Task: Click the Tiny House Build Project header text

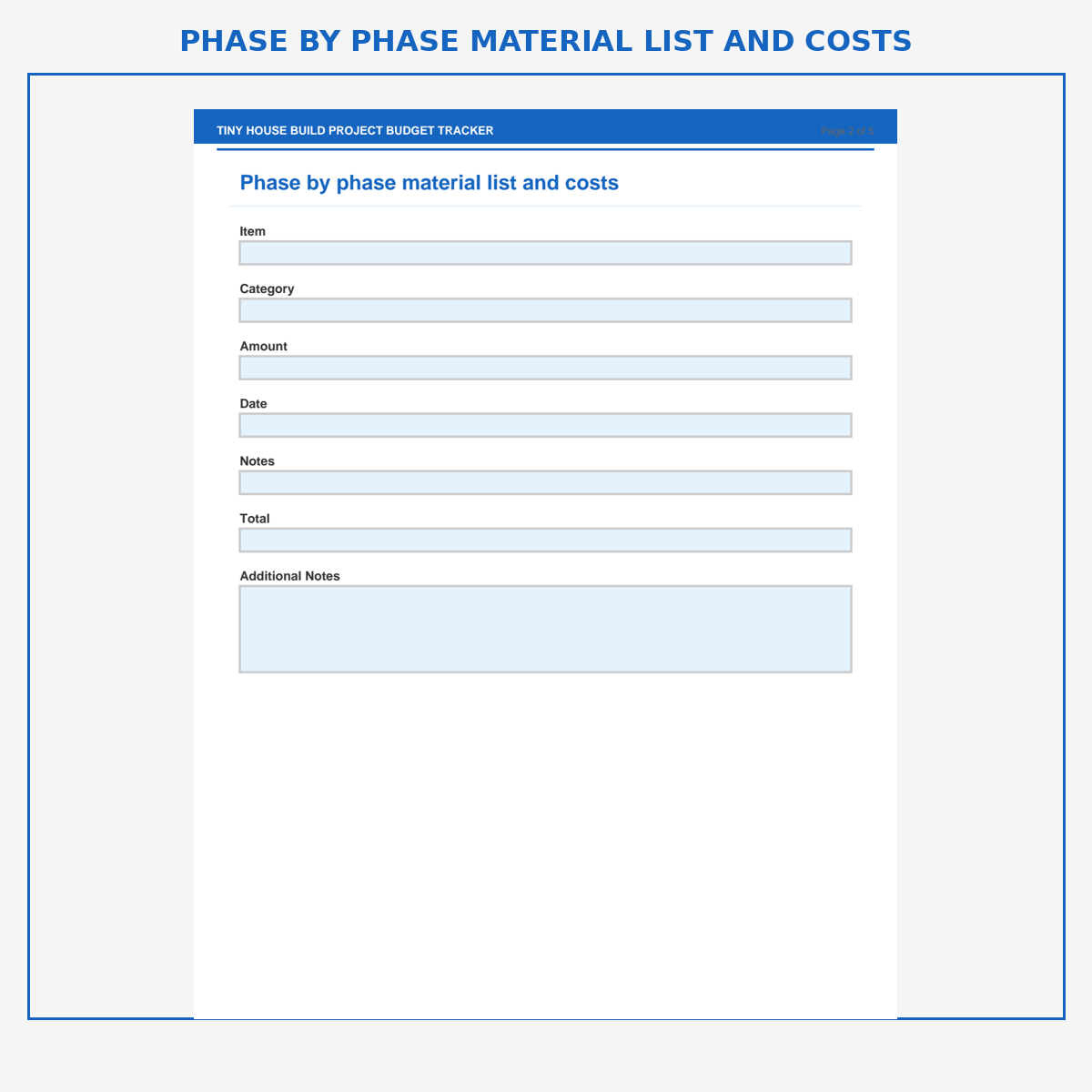Action: coord(355,131)
